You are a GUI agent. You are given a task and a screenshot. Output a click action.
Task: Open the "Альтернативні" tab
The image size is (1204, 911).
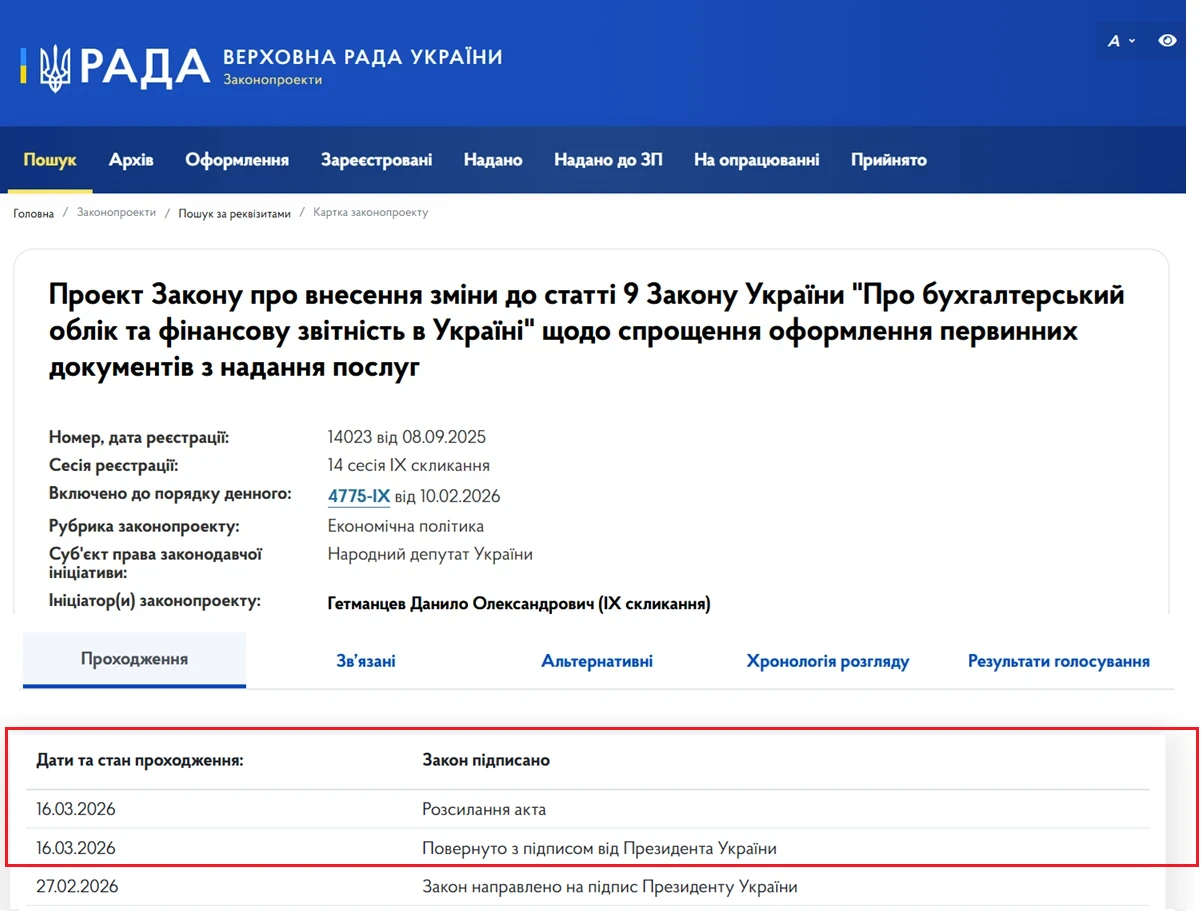coord(597,661)
